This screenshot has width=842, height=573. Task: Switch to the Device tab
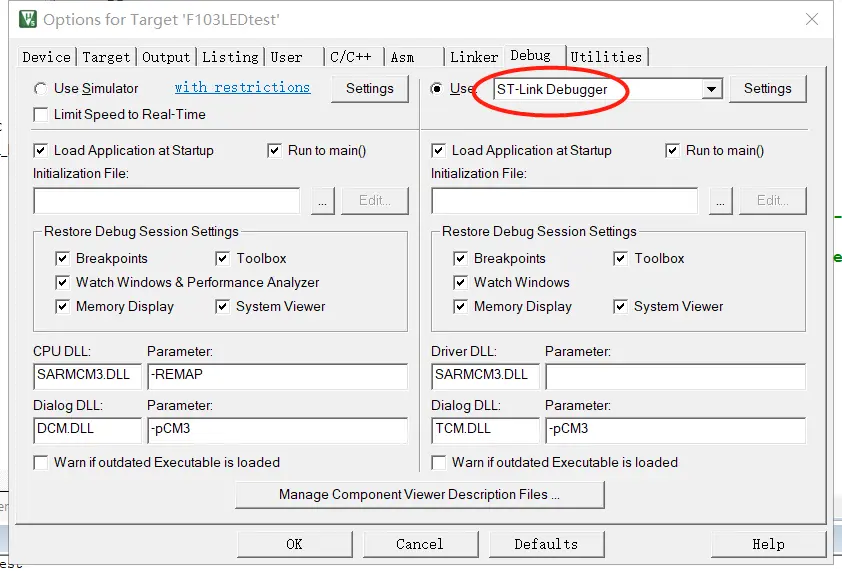(x=46, y=57)
